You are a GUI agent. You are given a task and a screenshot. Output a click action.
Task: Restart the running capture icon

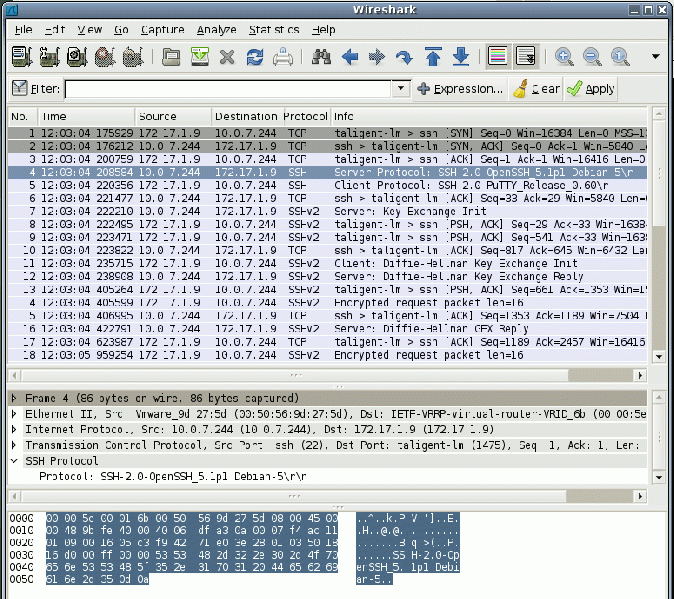point(133,57)
